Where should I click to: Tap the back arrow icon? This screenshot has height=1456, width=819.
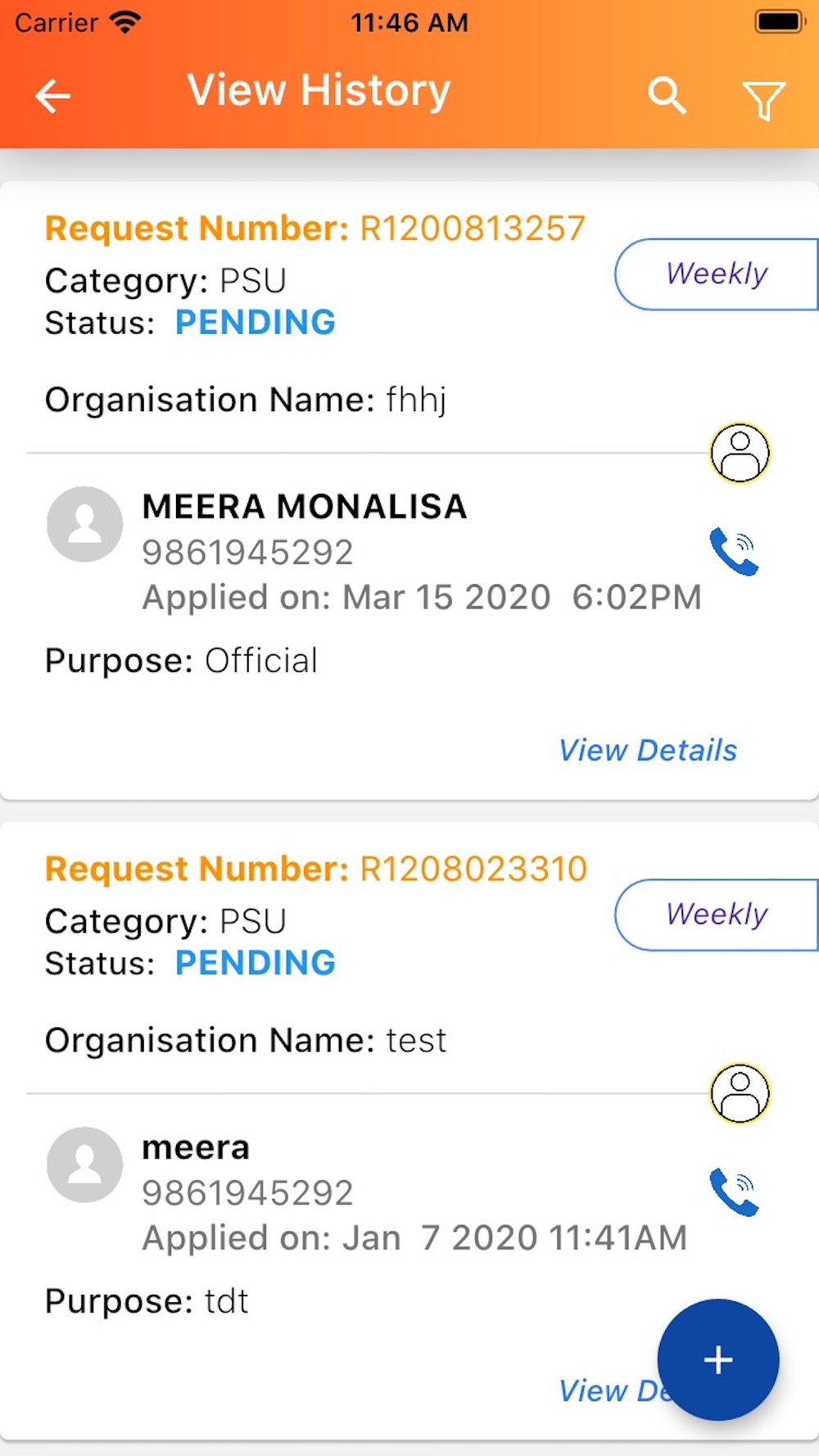[x=53, y=96]
